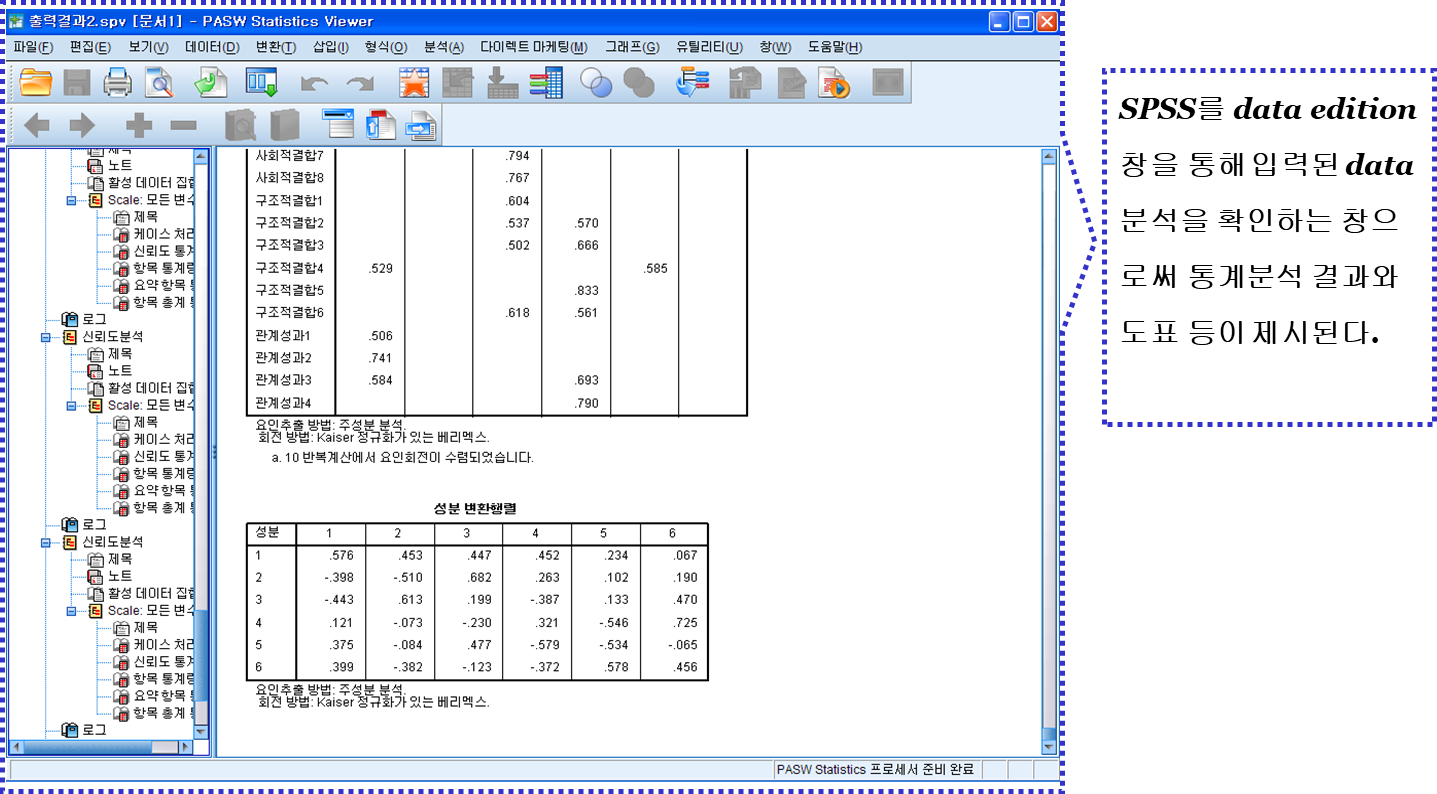Click the Export output icon with green arrow

click(210, 82)
